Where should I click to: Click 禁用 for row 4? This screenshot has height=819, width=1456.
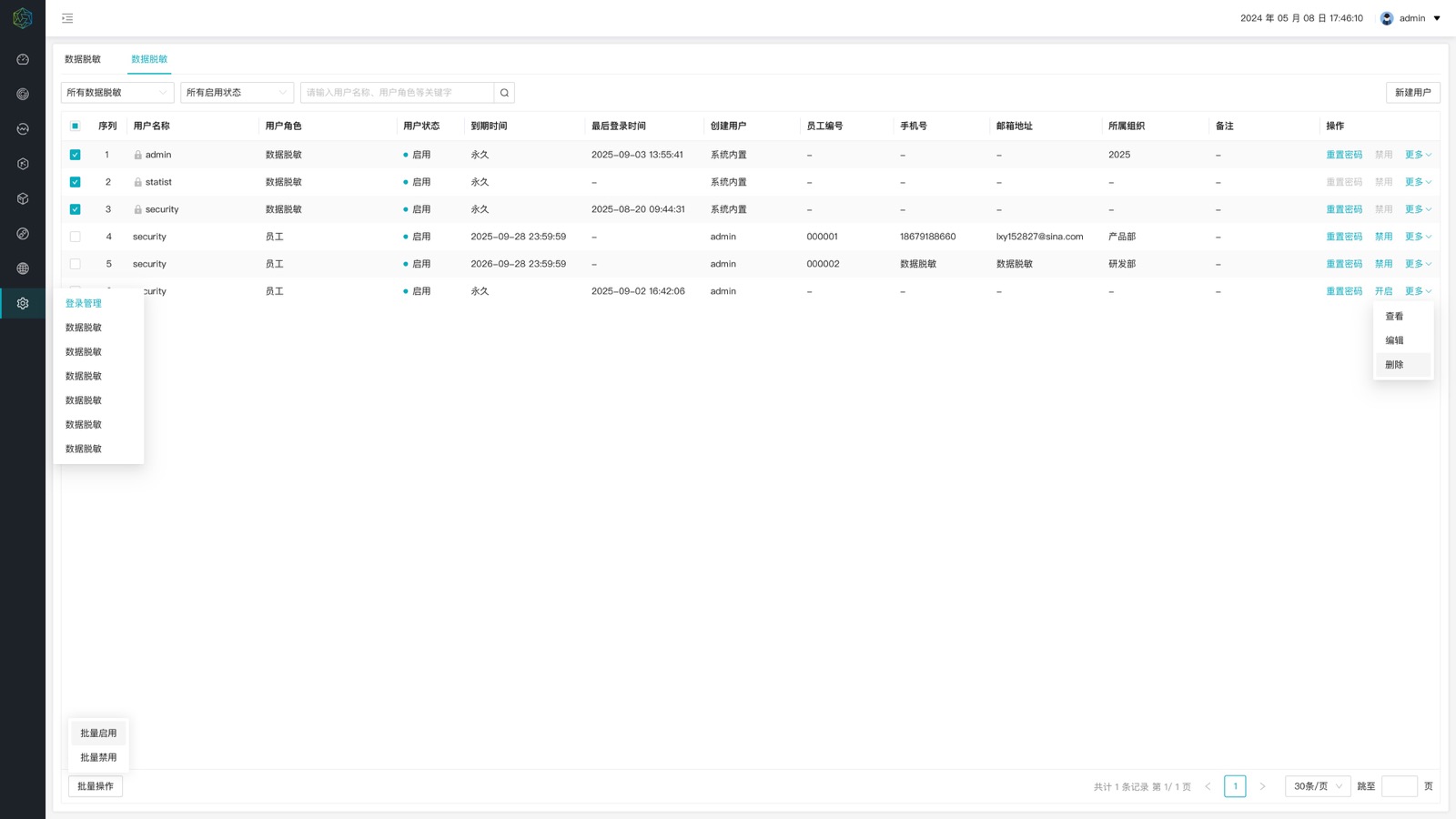coord(1384,237)
